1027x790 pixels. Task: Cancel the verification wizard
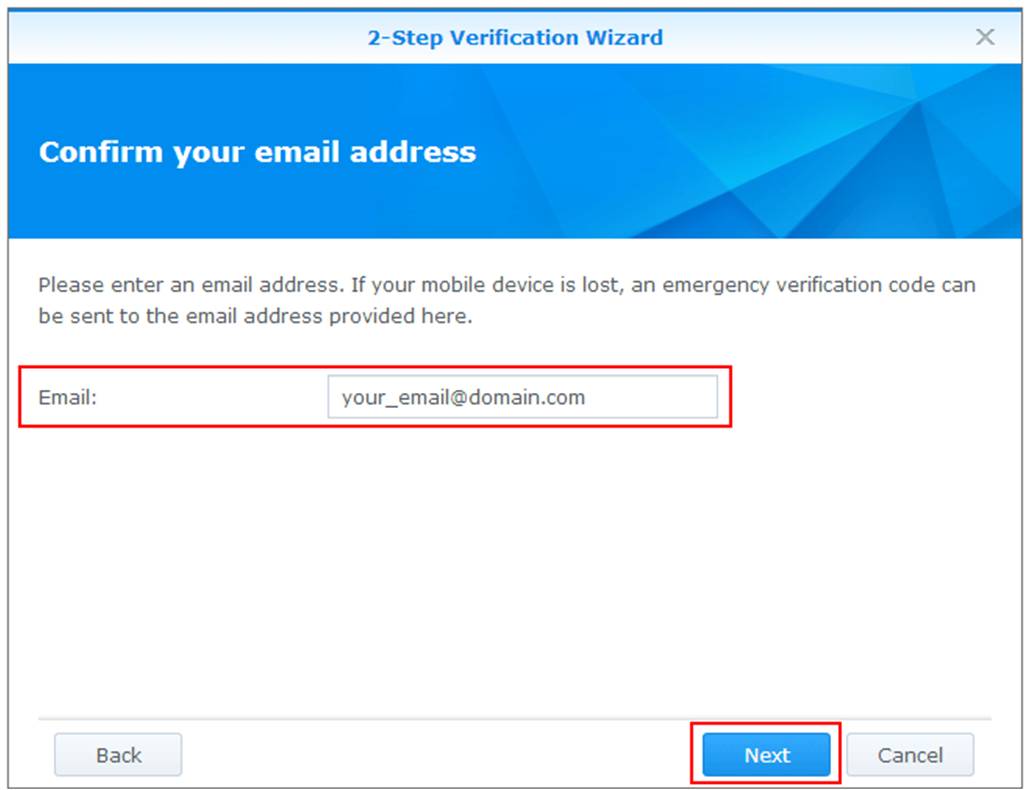[910, 755]
